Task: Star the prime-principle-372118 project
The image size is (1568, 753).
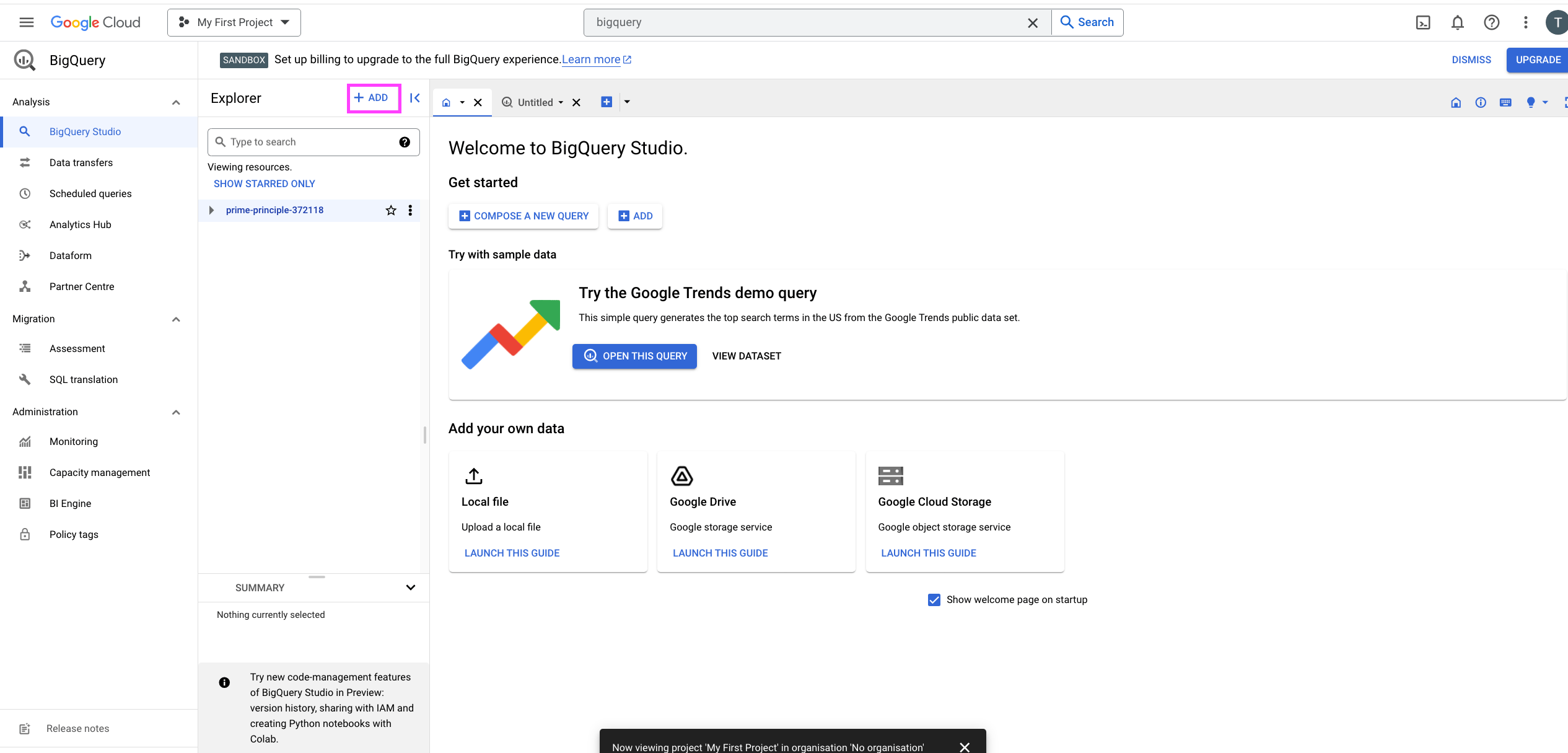Action: [x=391, y=210]
